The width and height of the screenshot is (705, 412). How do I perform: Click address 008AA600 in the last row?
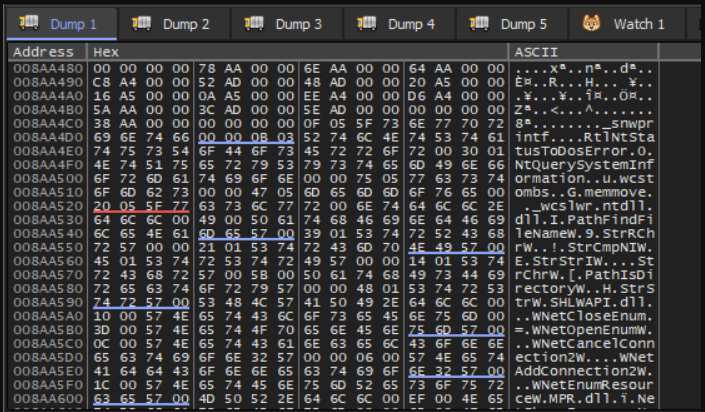click(43, 396)
